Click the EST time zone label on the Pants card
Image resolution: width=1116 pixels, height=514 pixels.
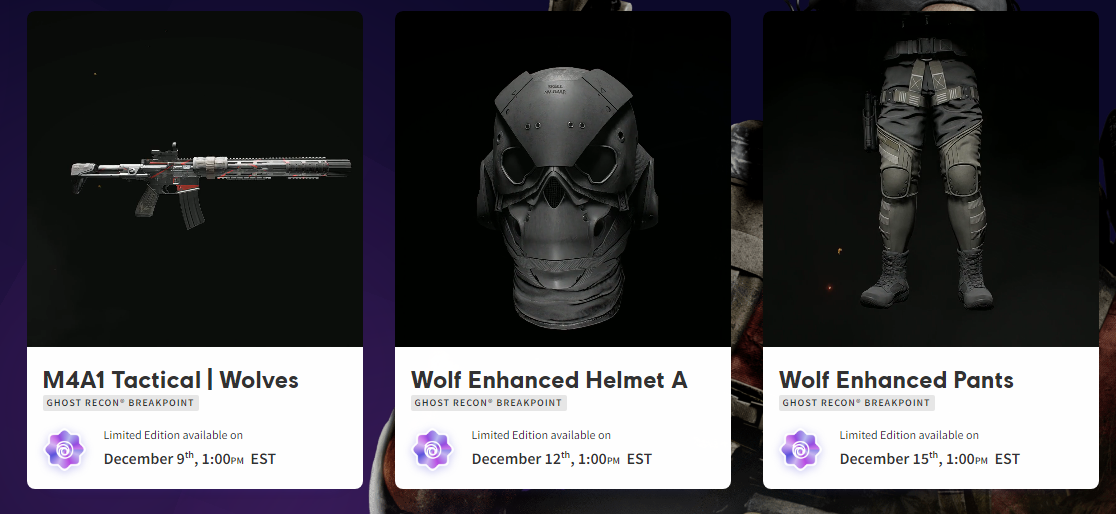tap(1007, 460)
